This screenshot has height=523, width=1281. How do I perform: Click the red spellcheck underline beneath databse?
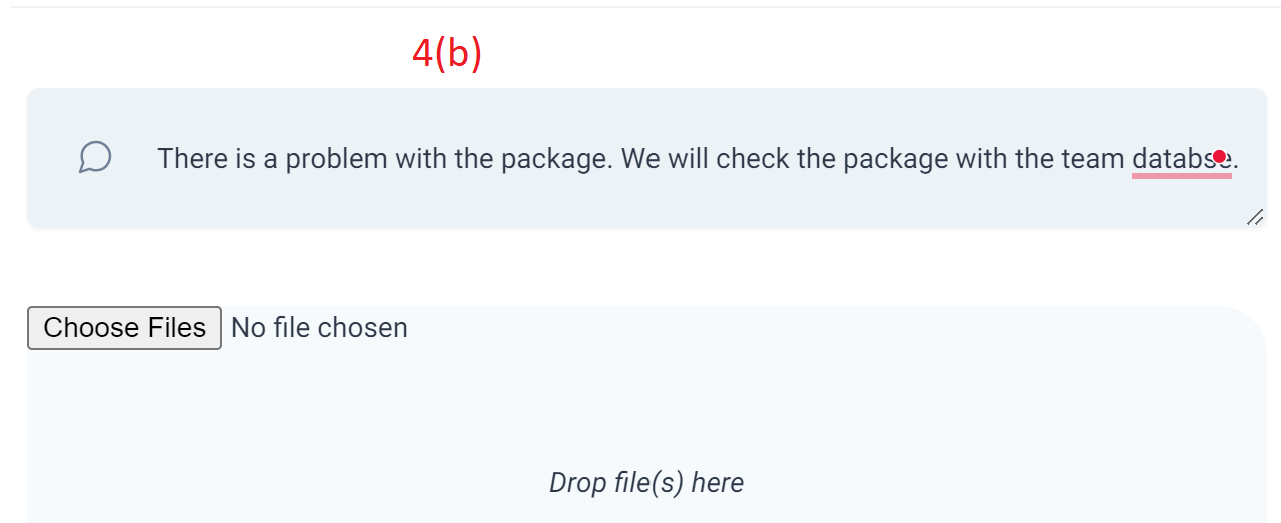(x=1181, y=176)
